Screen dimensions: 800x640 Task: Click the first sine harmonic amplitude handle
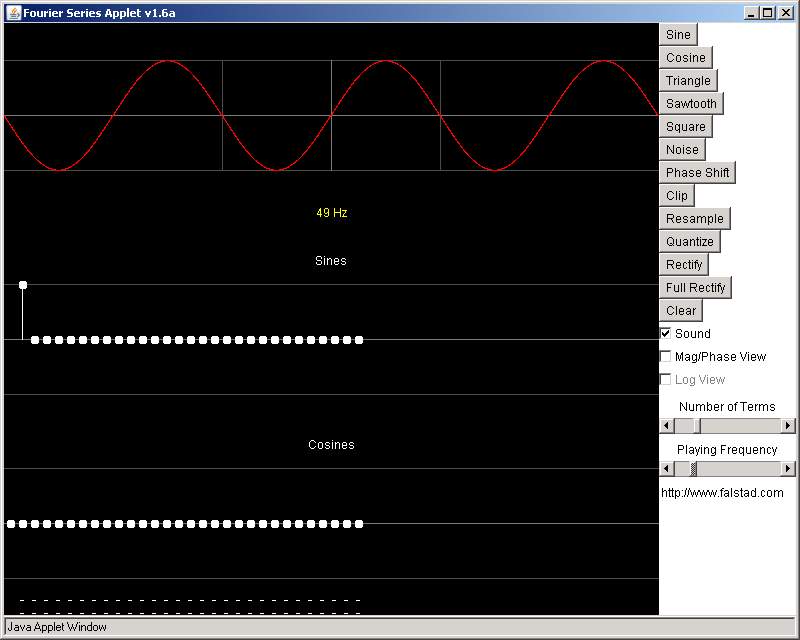tap(23, 285)
